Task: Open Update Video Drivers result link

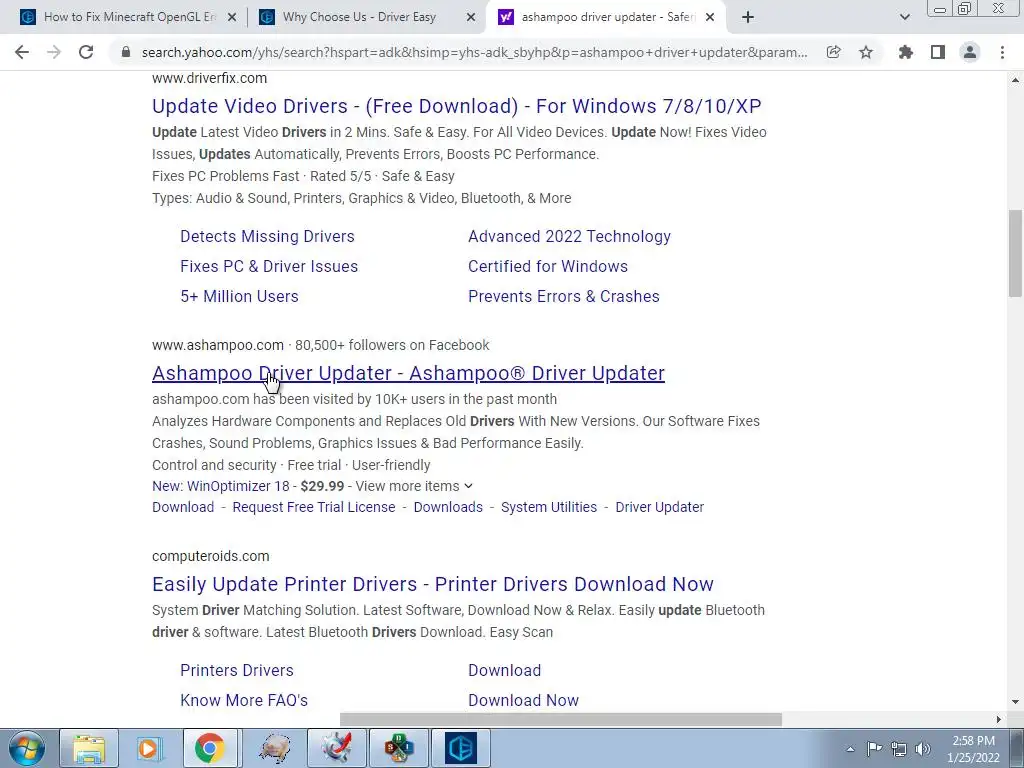Action: click(x=456, y=106)
